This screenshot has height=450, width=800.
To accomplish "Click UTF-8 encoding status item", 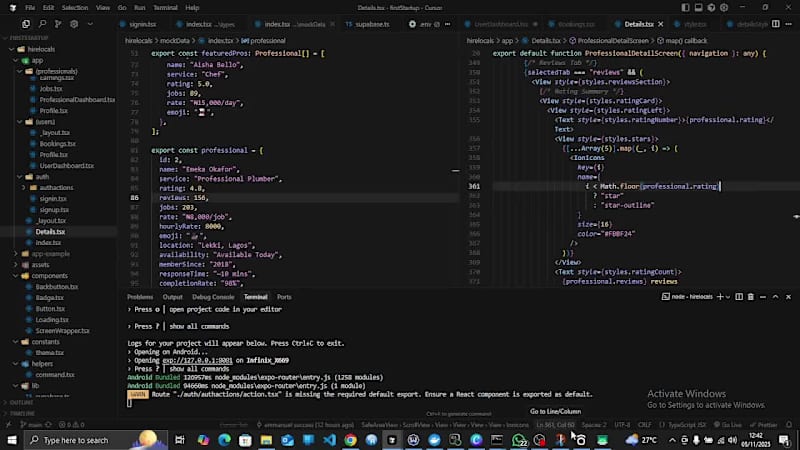I will pos(622,424).
